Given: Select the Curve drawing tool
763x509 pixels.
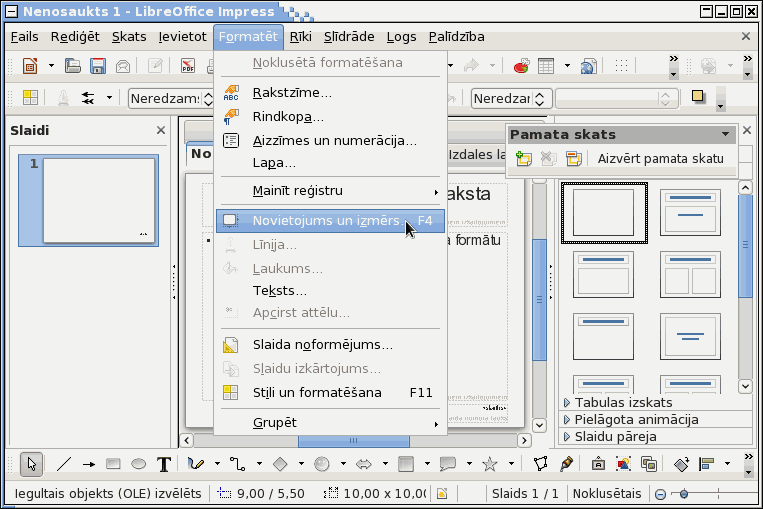Looking at the screenshot, I should pyautogui.click(x=196, y=464).
